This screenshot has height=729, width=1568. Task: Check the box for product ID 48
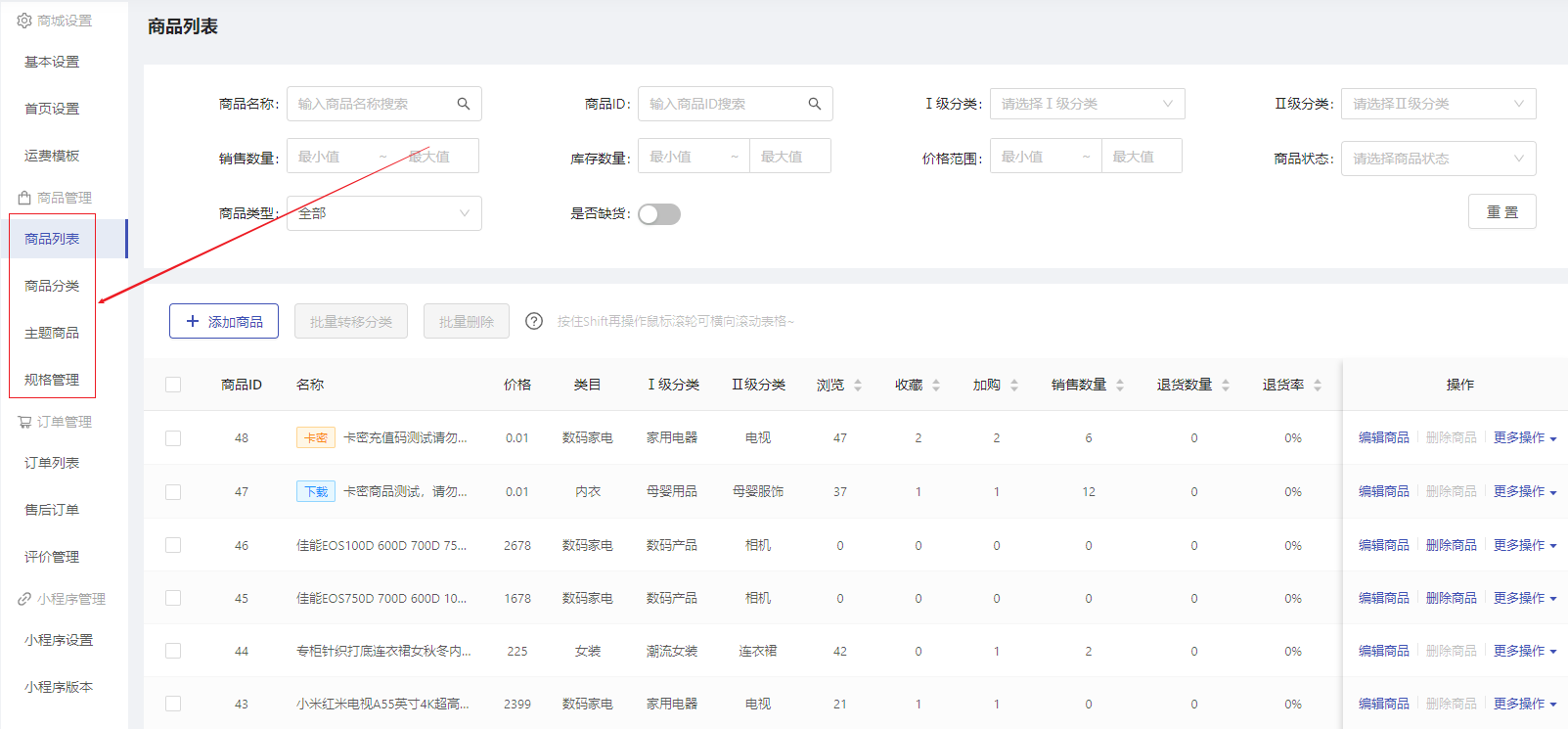click(173, 438)
